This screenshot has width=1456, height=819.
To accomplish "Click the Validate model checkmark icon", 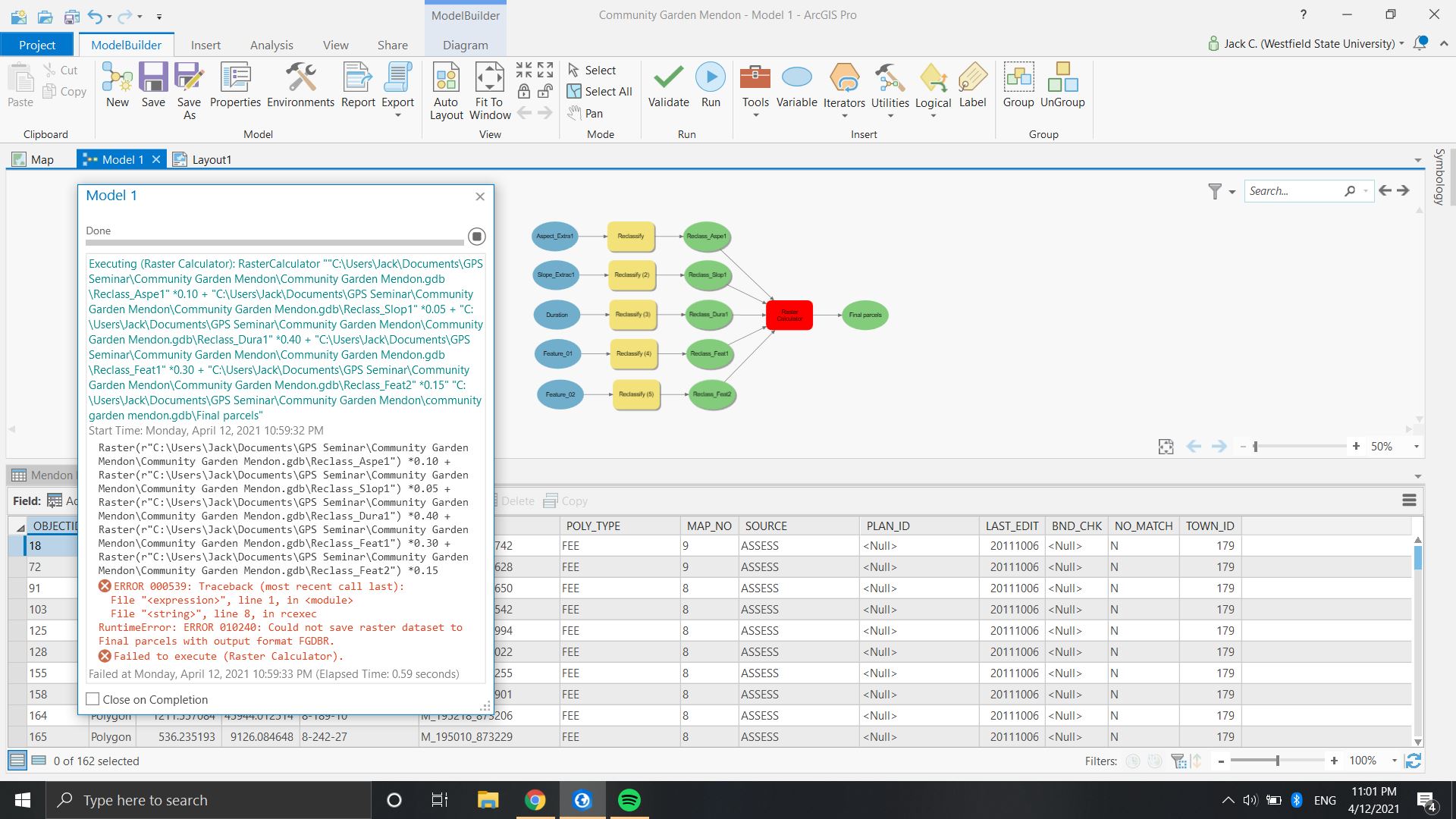I will pyautogui.click(x=668, y=77).
